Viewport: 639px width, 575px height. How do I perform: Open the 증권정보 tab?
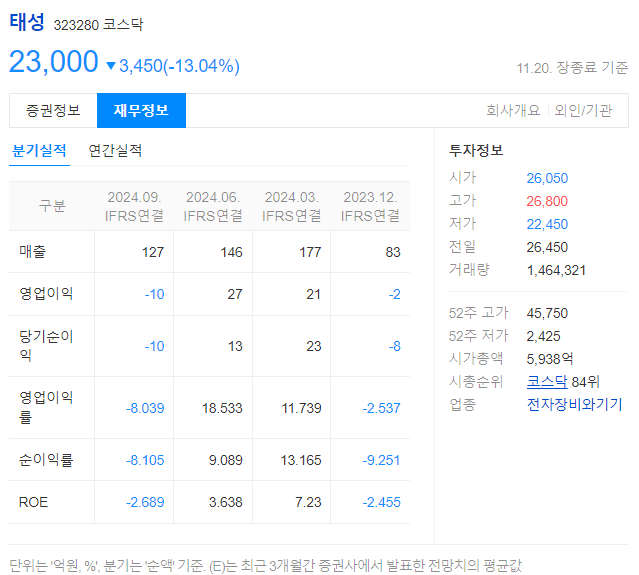point(53,110)
